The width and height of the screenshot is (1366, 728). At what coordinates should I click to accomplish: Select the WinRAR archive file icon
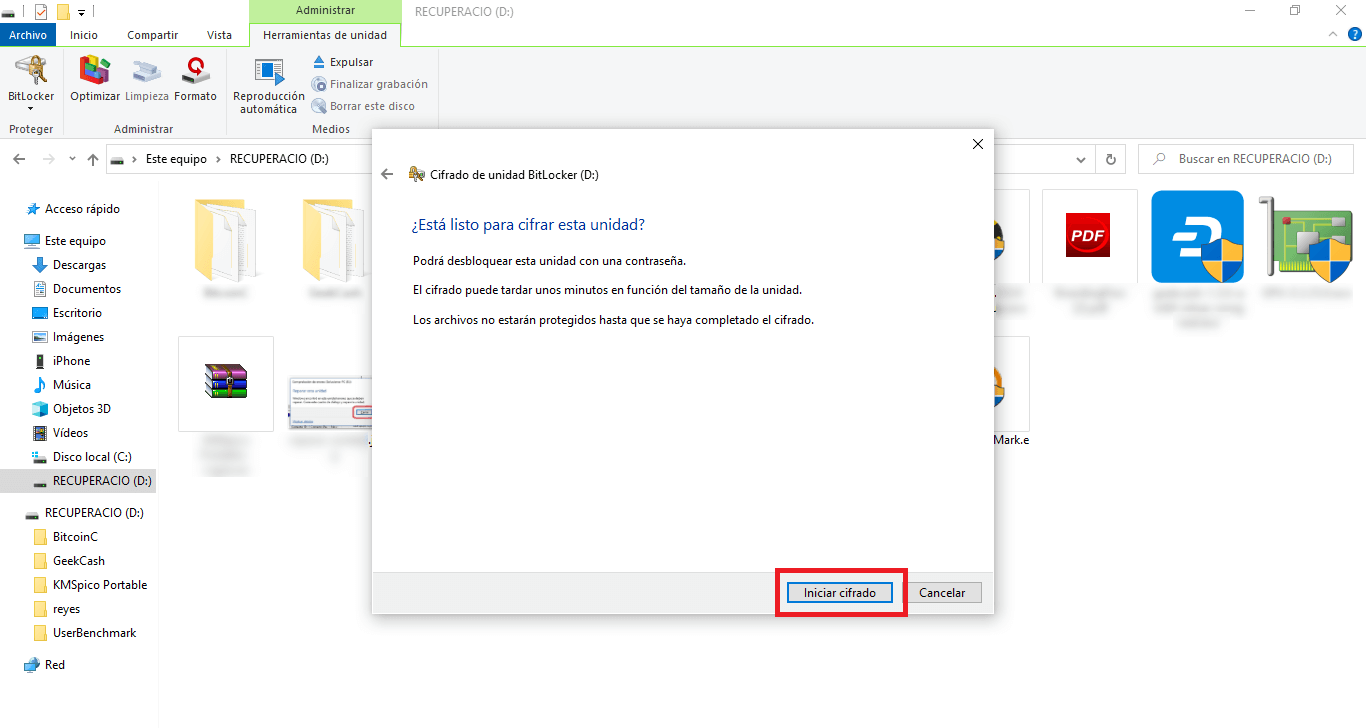(x=226, y=383)
